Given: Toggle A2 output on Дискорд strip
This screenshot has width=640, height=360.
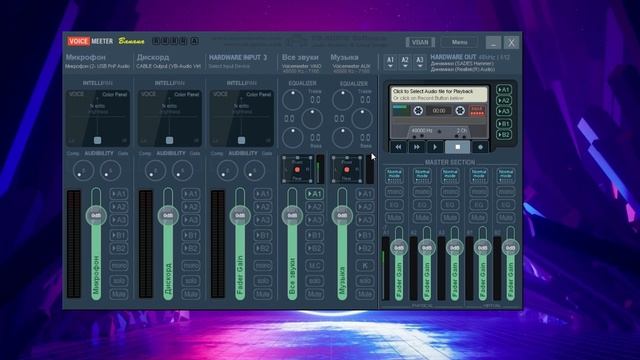Looking at the screenshot, I should (191, 207).
